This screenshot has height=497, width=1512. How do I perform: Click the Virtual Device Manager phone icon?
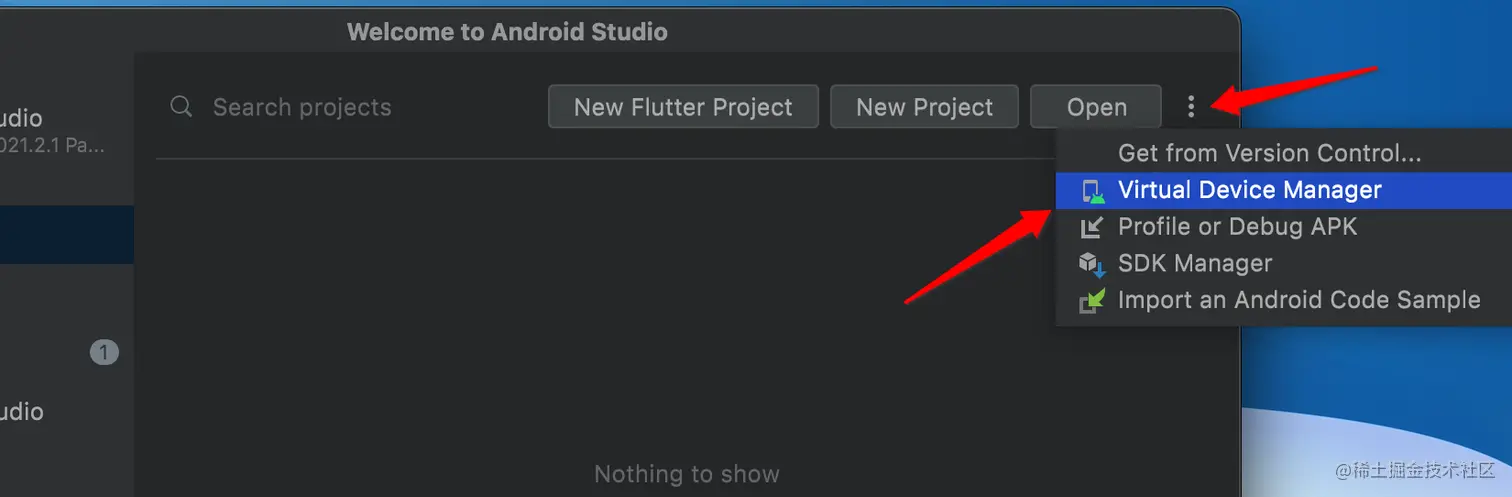[x=1092, y=191]
